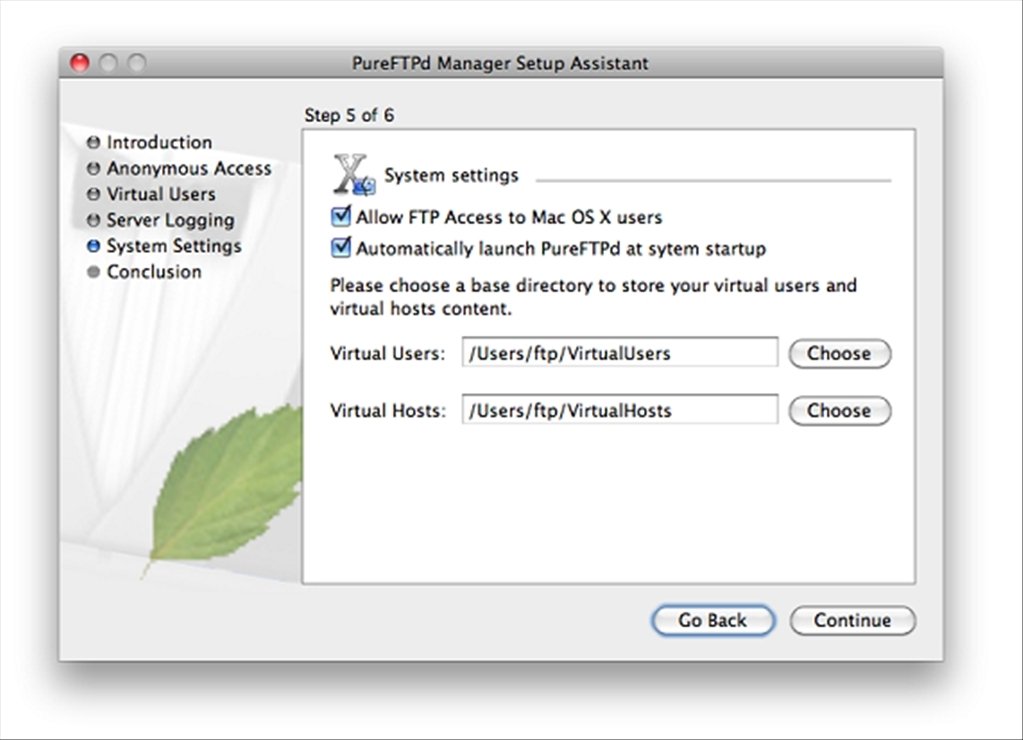The width and height of the screenshot is (1023, 740).
Task: Close the Setup Assistant window
Action: (x=80, y=63)
